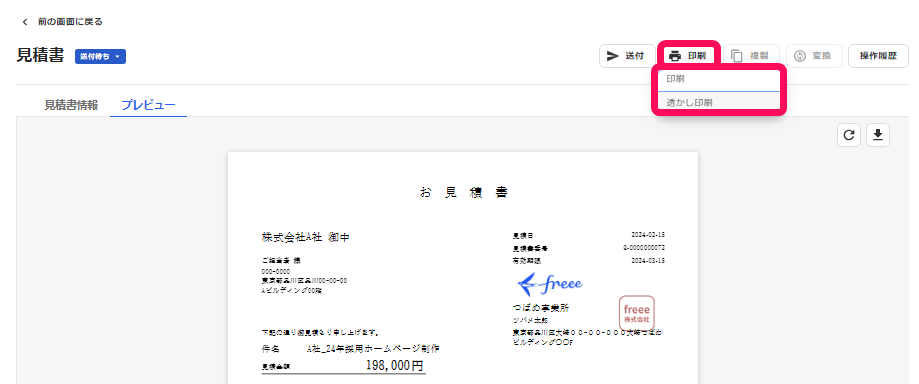Click 株式会社A社 御中 recipient text
This screenshot has width=919, height=384.
[x=305, y=237]
